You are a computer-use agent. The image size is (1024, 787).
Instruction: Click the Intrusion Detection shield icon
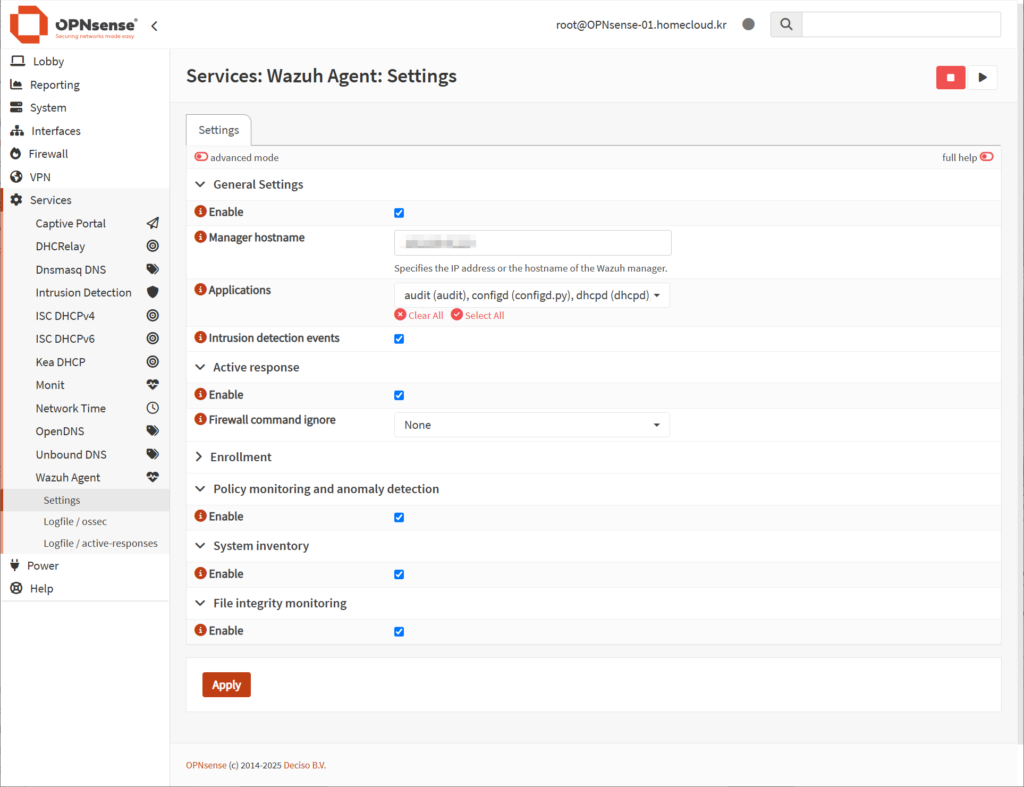(x=152, y=293)
